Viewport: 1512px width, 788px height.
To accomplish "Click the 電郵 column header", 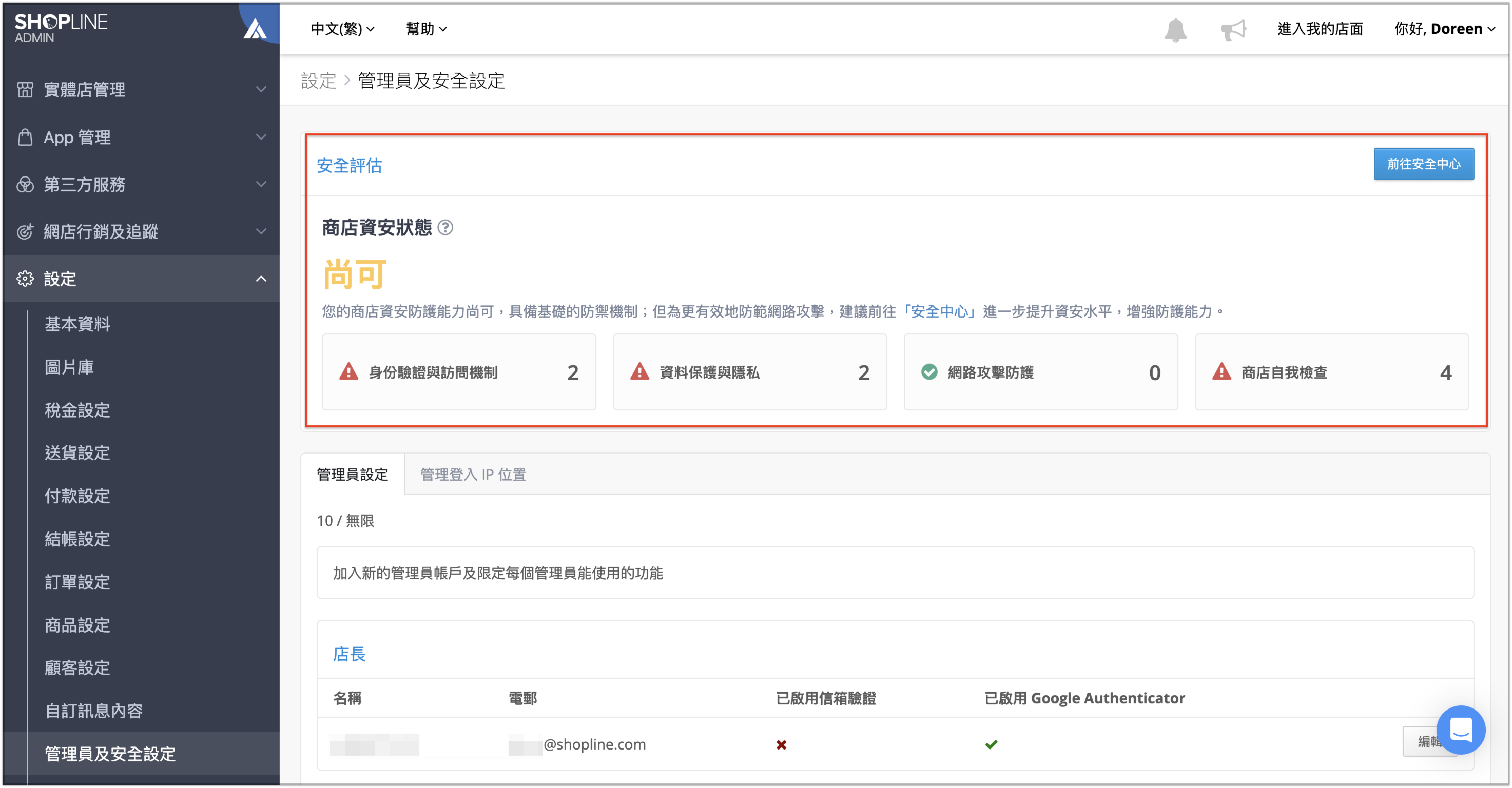I will tap(522, 698).
